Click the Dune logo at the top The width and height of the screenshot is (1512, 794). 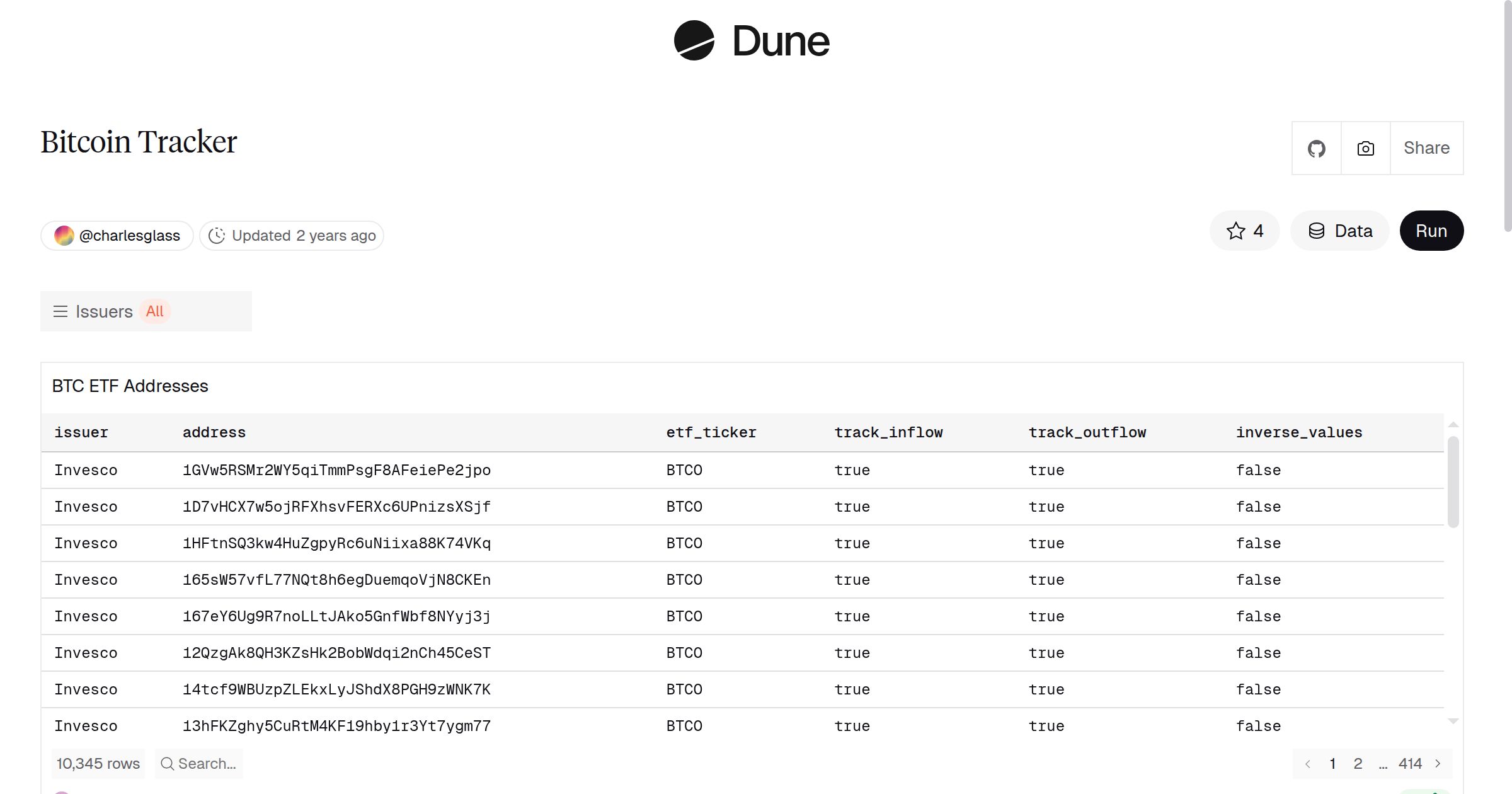(x=751, y=42)
